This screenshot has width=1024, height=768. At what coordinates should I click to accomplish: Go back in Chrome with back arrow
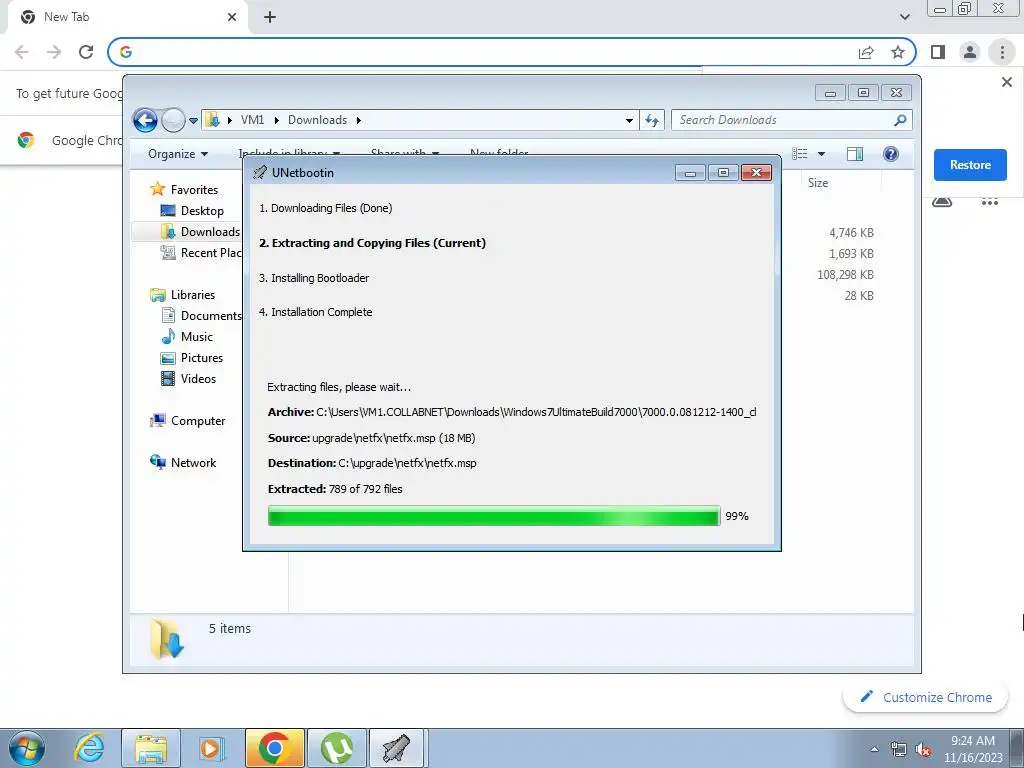click(22, 52)
